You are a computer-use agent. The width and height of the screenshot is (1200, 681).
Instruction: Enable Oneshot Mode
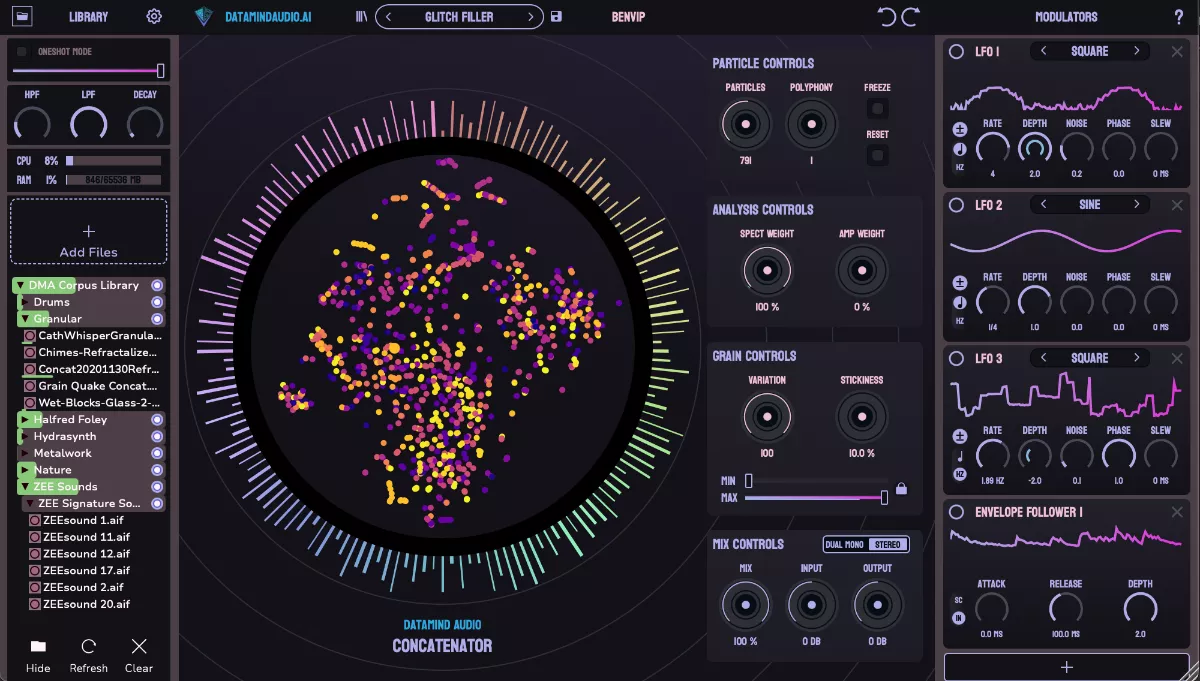coord(22,51)
